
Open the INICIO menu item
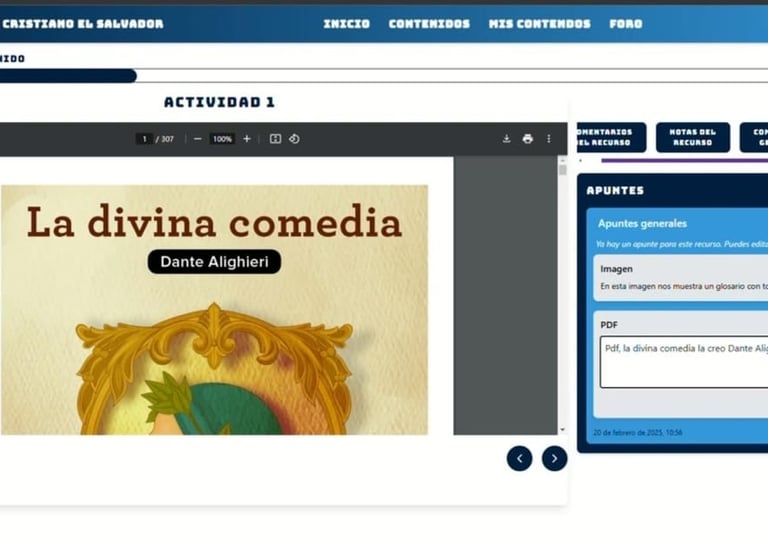(346, 24)
